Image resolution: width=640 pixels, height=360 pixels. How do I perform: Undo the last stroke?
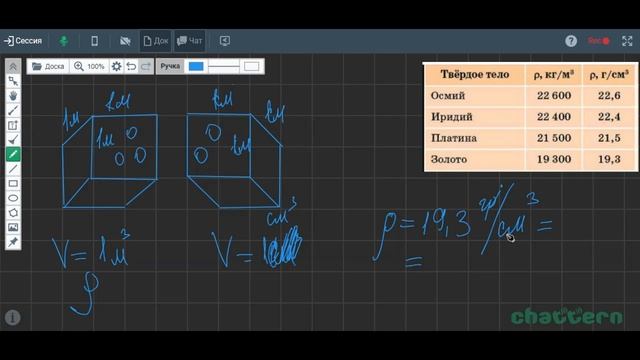click(x=131, y=67)
